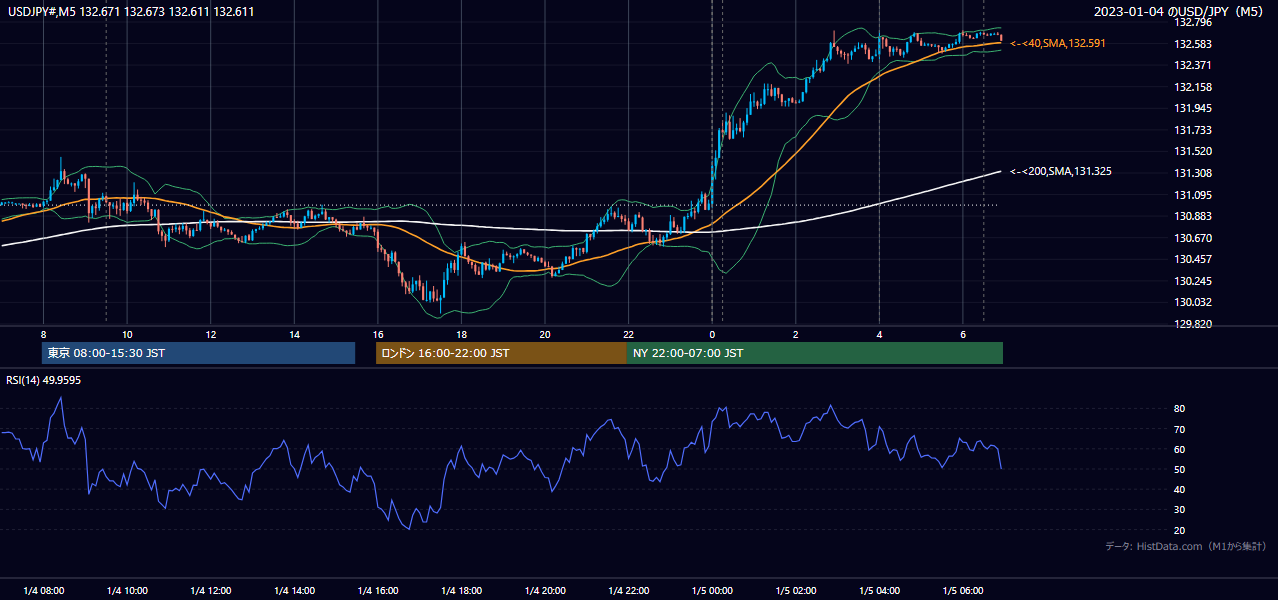Click RSI scale value 60
Viewport: 1278px width, 600px height.
(x=1179, y=449)
